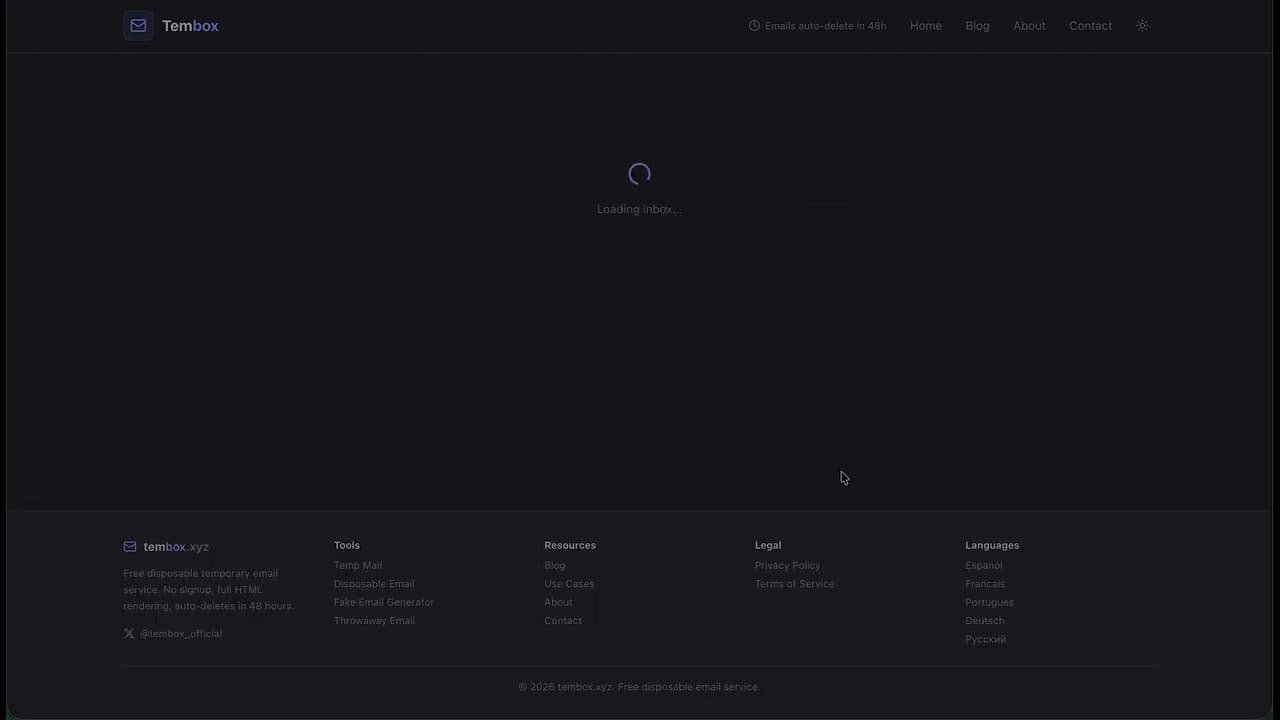Image resolution: width=1280 pixels, height=720 pixels.
Task: Select Blog from the top navigation
Action: click(x=977, y=25)
